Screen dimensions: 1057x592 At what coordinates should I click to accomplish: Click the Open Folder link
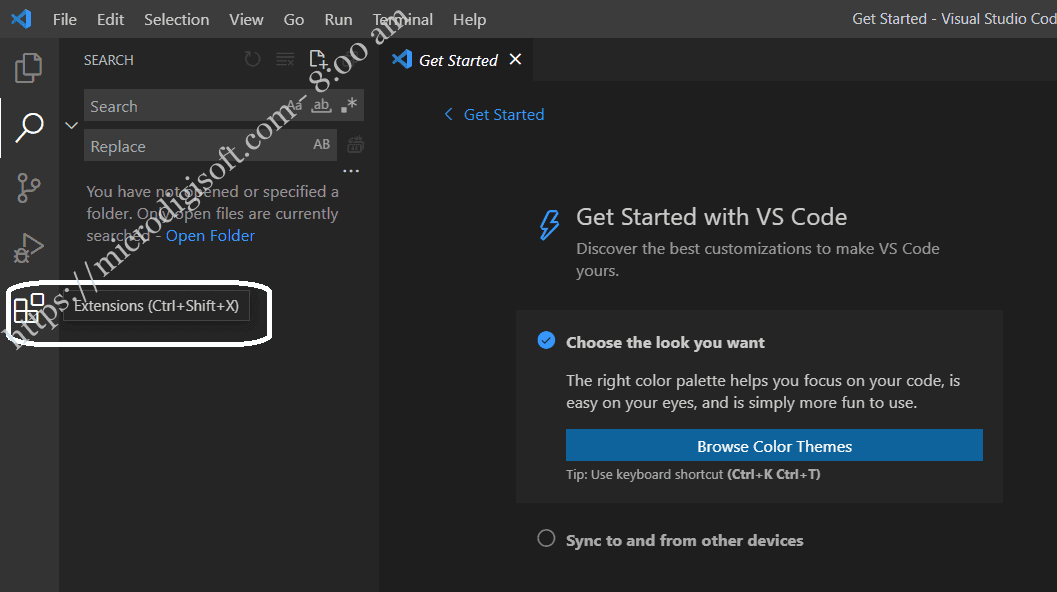click(210, 235)
